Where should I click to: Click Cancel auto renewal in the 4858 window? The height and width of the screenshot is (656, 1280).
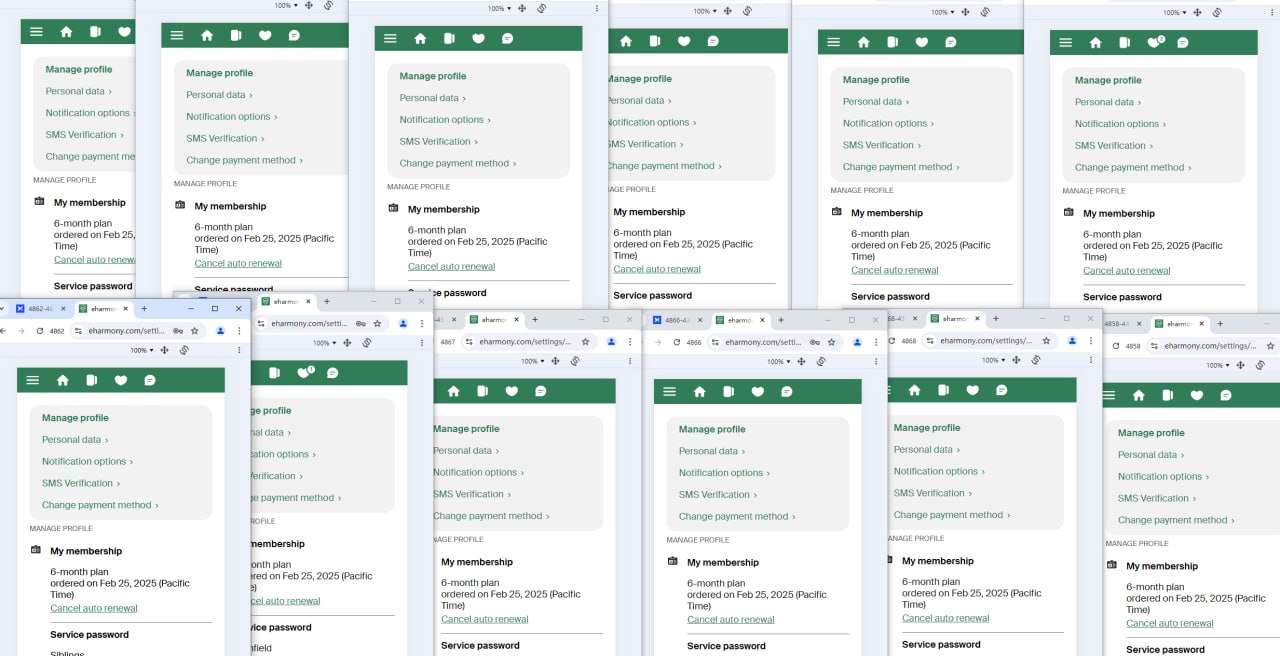pos(1169,623)
